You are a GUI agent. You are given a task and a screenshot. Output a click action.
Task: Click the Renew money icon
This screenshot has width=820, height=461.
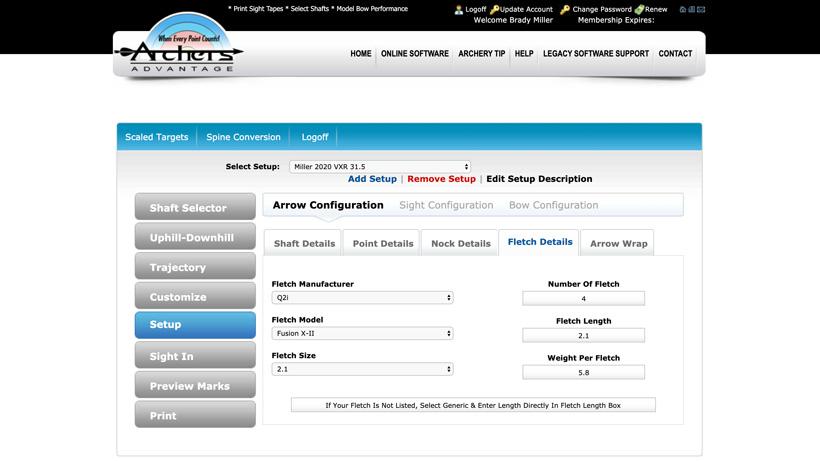coord(639,9)
